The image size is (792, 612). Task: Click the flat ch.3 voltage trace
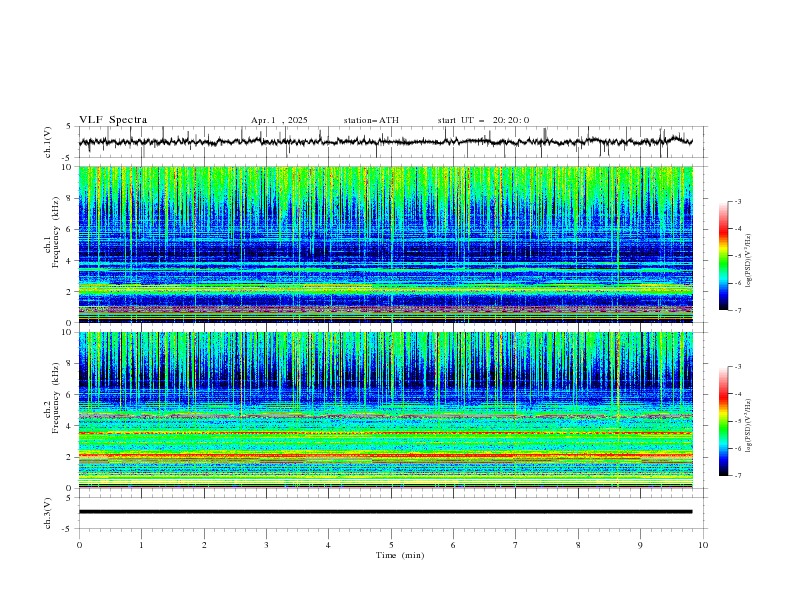click(x=385, y=512)
